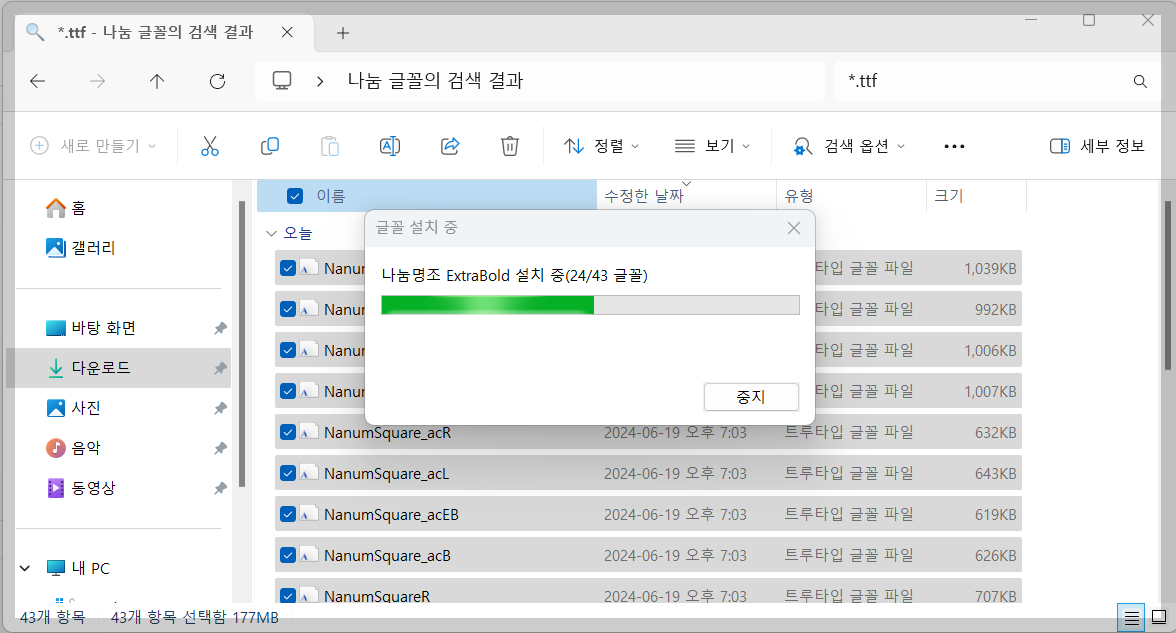Click the Delete (trash) icon

(510, 146)
